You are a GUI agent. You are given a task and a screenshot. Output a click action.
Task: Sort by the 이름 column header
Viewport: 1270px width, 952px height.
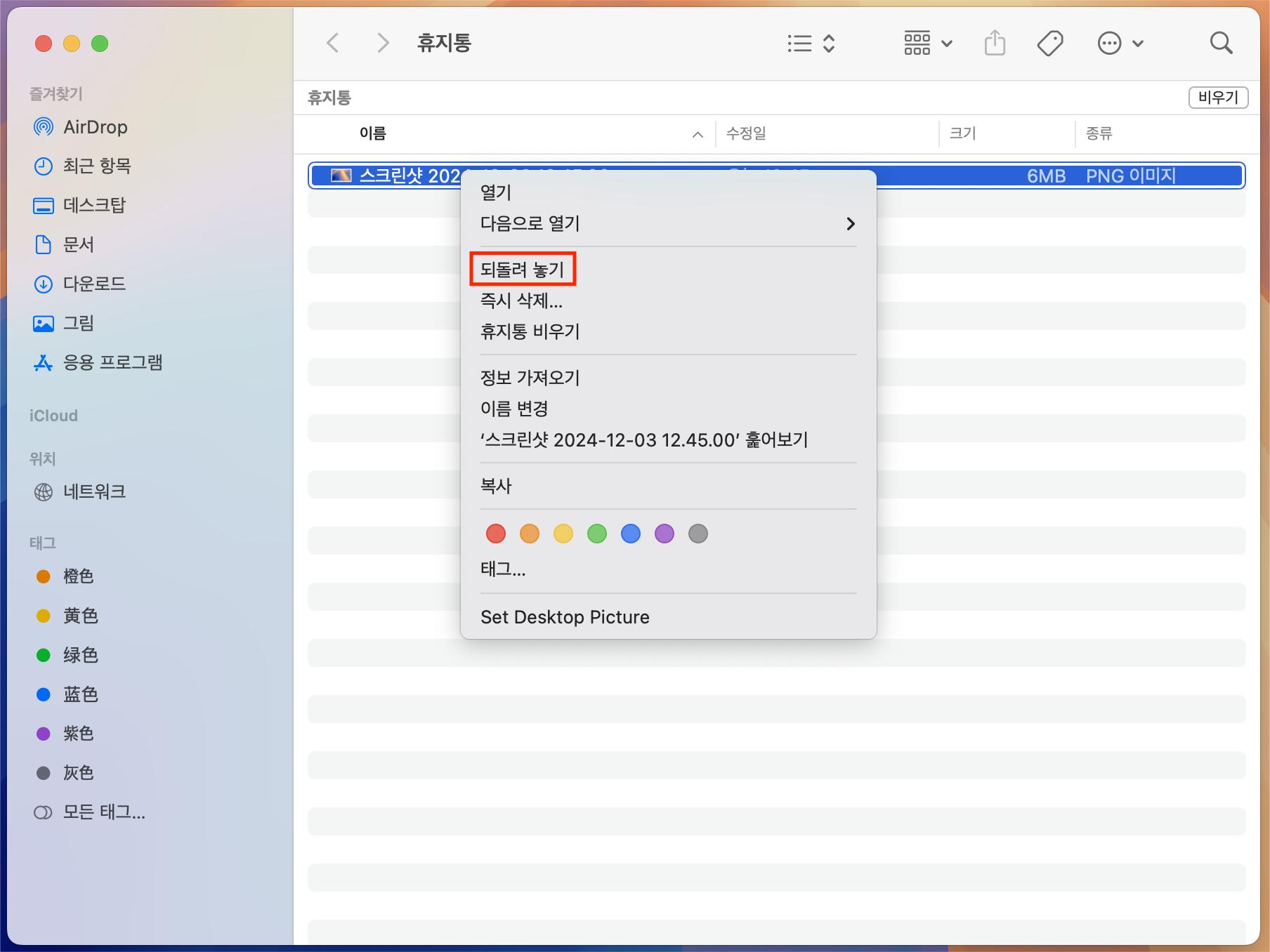click(373, 133)
